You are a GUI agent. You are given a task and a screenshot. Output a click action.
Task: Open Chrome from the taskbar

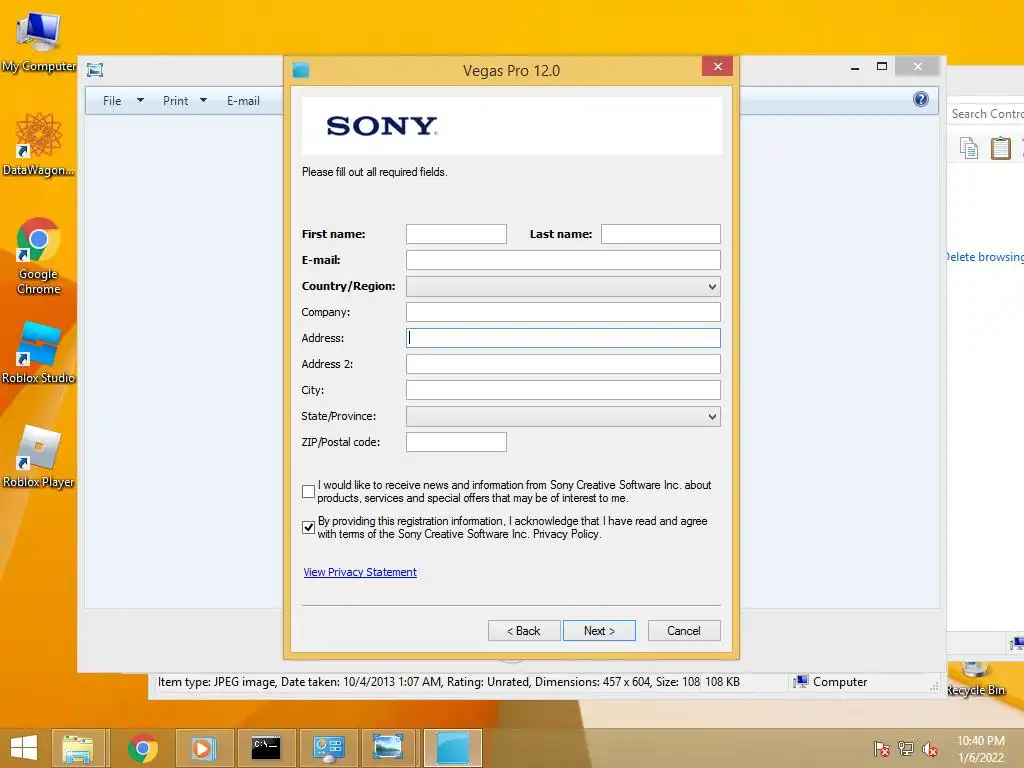tap(142, 748)
